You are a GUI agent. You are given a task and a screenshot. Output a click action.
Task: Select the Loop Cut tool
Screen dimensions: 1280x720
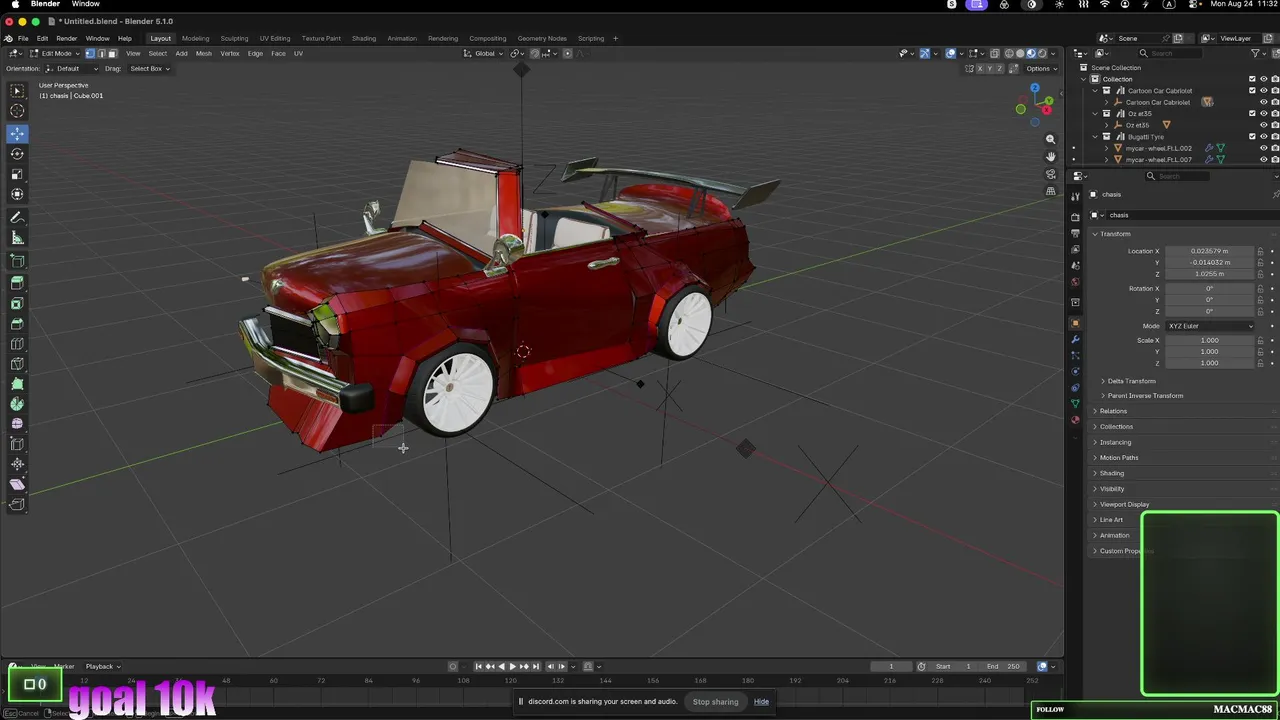17,344
